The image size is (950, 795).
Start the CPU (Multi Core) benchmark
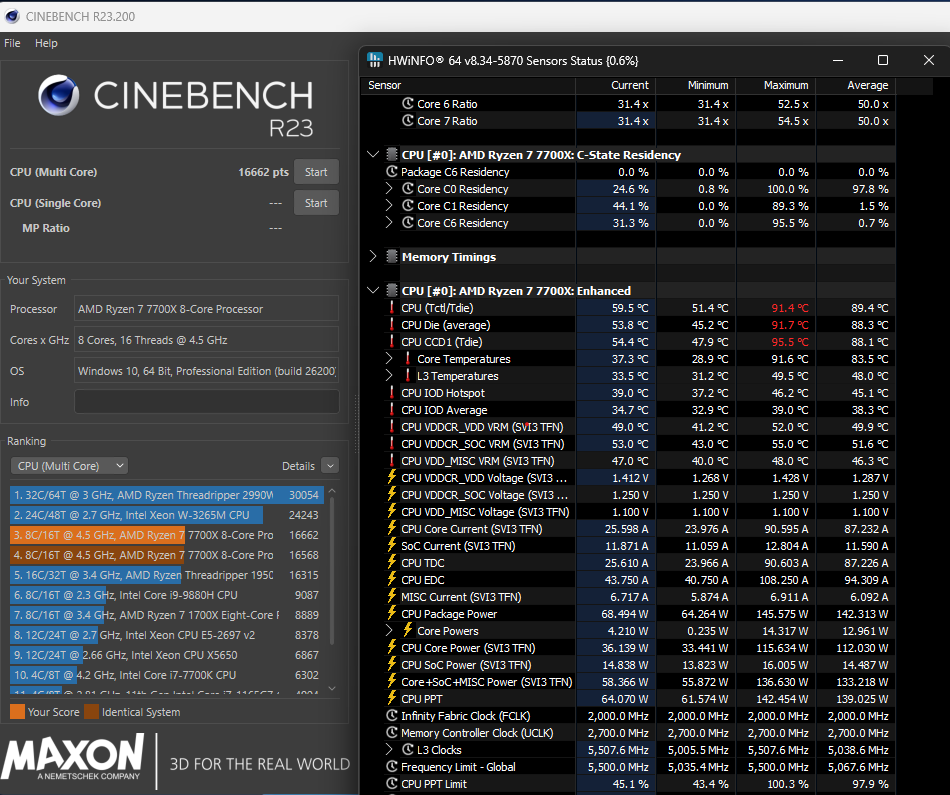(x=316, y=171)
